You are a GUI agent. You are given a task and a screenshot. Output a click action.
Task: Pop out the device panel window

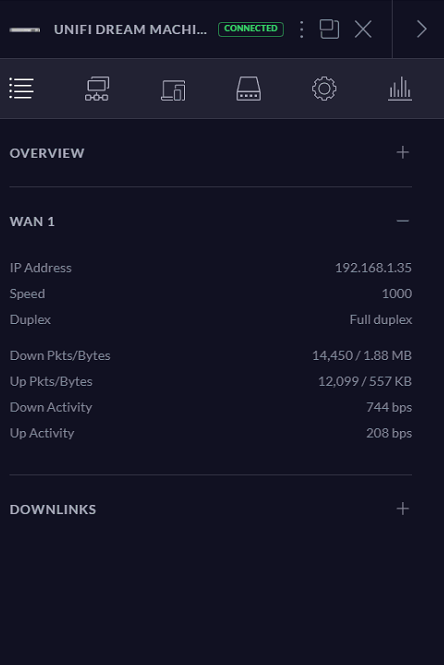tap(330, 29)
